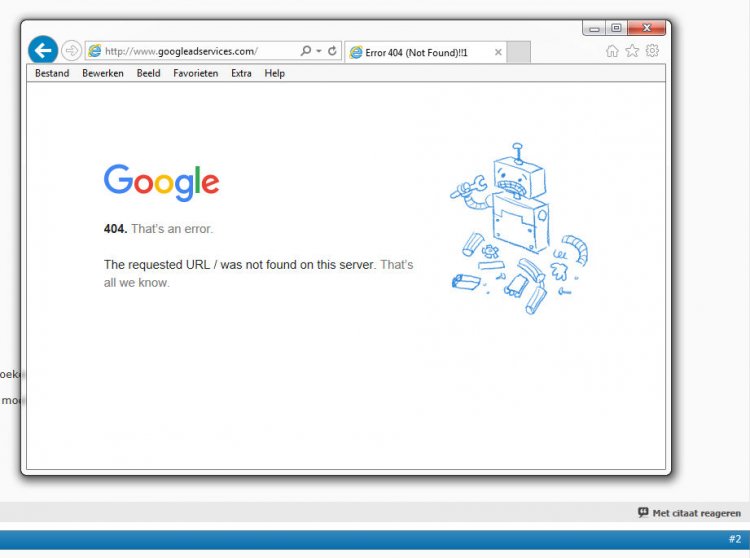This screenshot has width=750, height=558.
Task: Click the blue Back arrow button
Action: (x=43, y=50)
